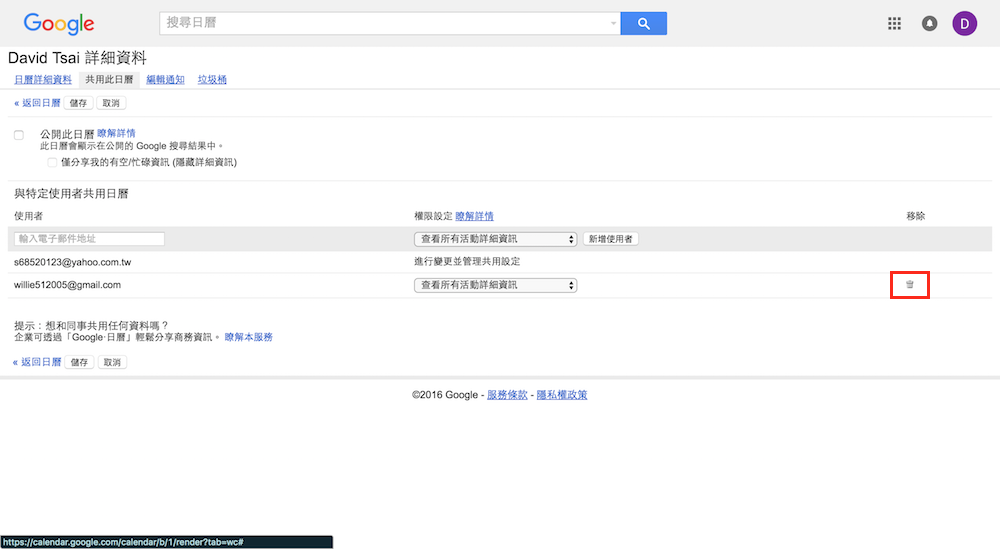Focus the 輸入電子郵件地址 input field
Viewport: 1000px width, 549px height.
coord(90,239)
